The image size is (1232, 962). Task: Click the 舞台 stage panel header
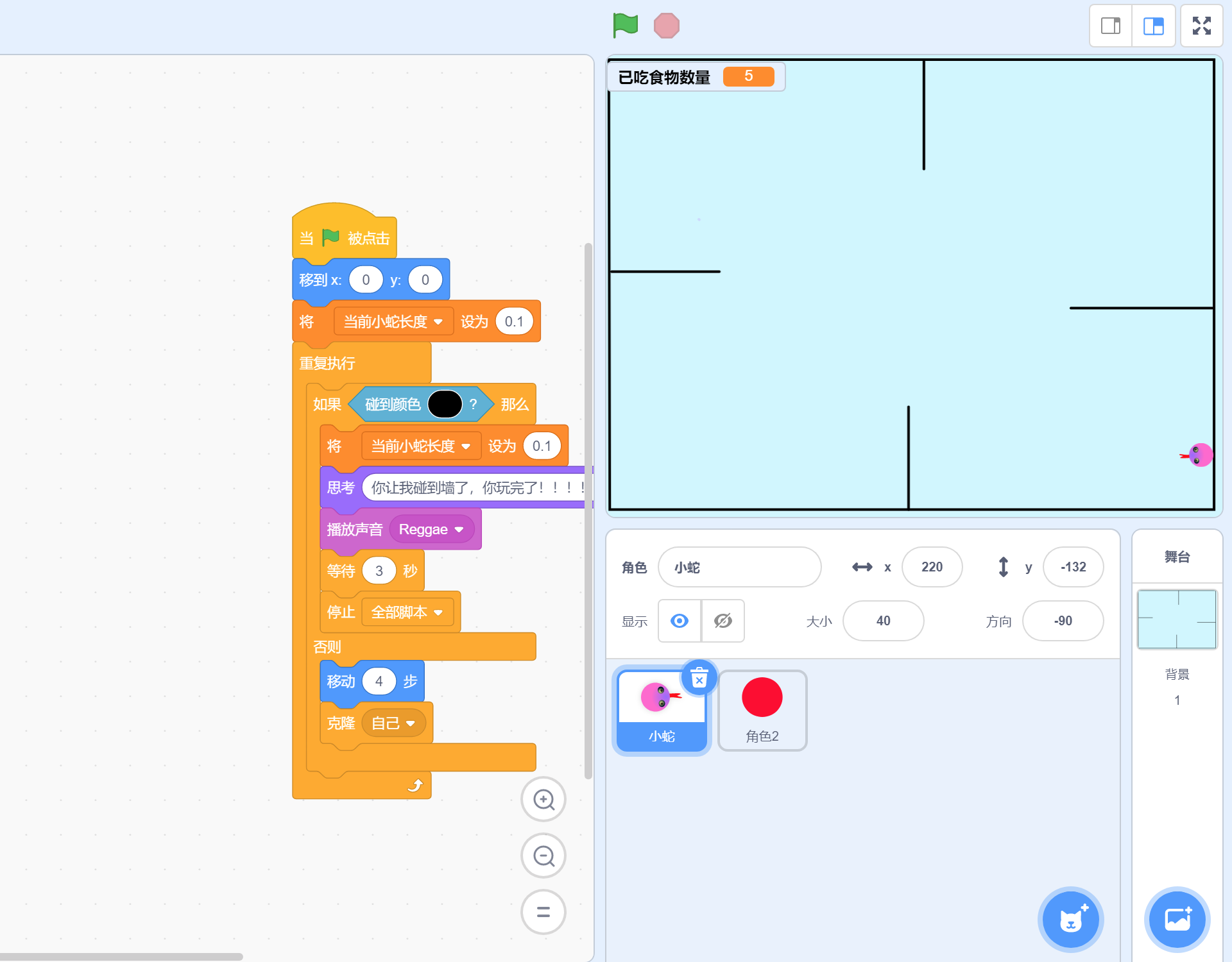click(1177, 557)
